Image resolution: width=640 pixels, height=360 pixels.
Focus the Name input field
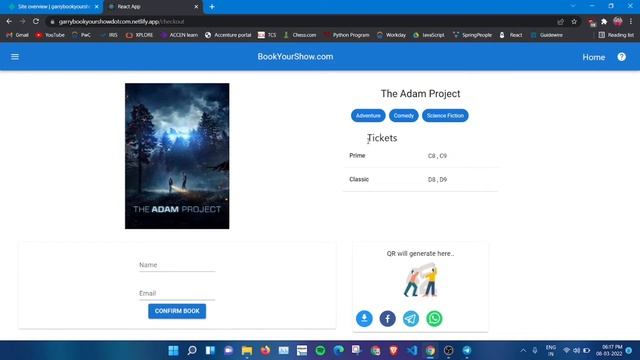pyautogui.click(x=177, y=265)
